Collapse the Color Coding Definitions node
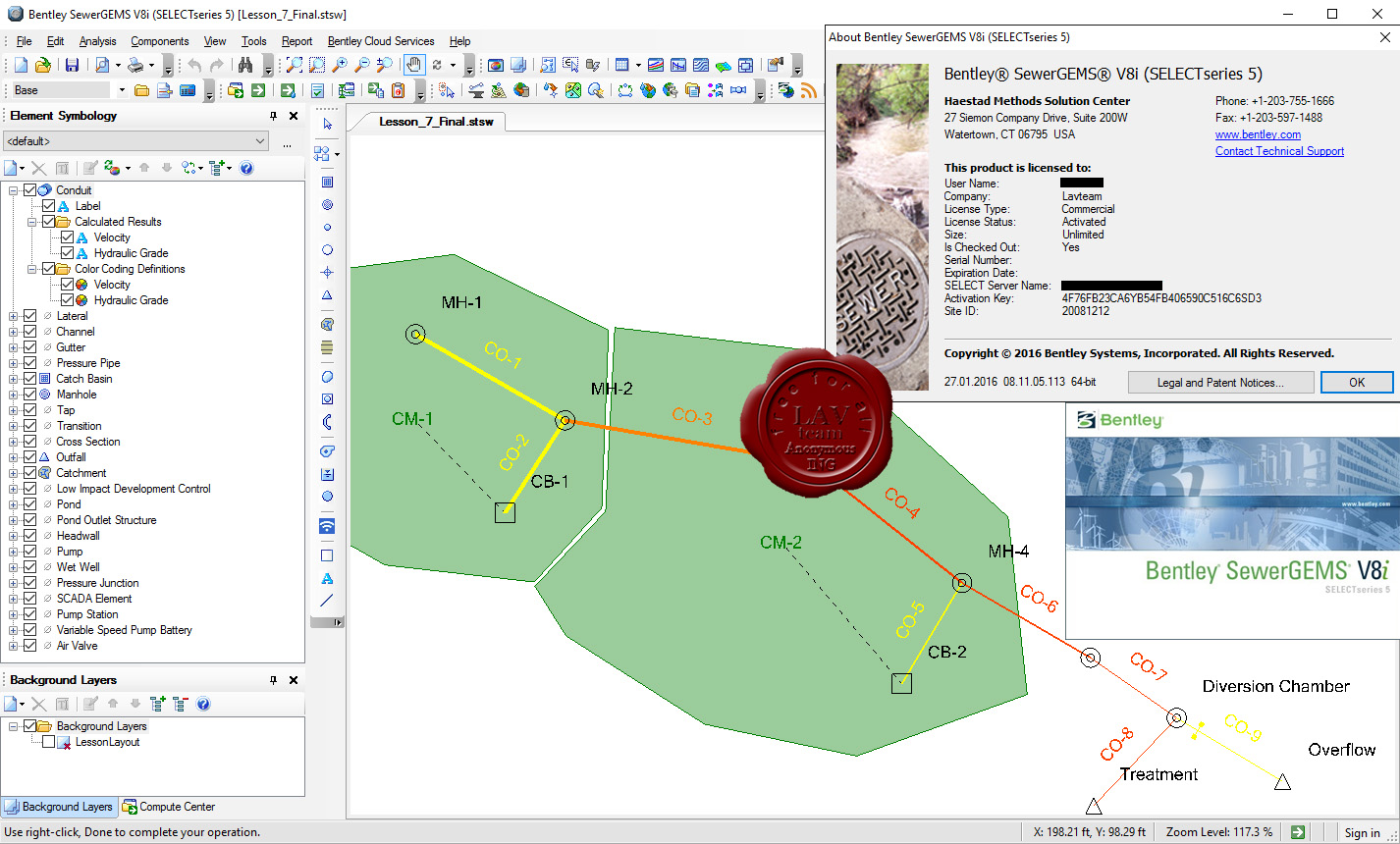 click(x=32, y=269)
